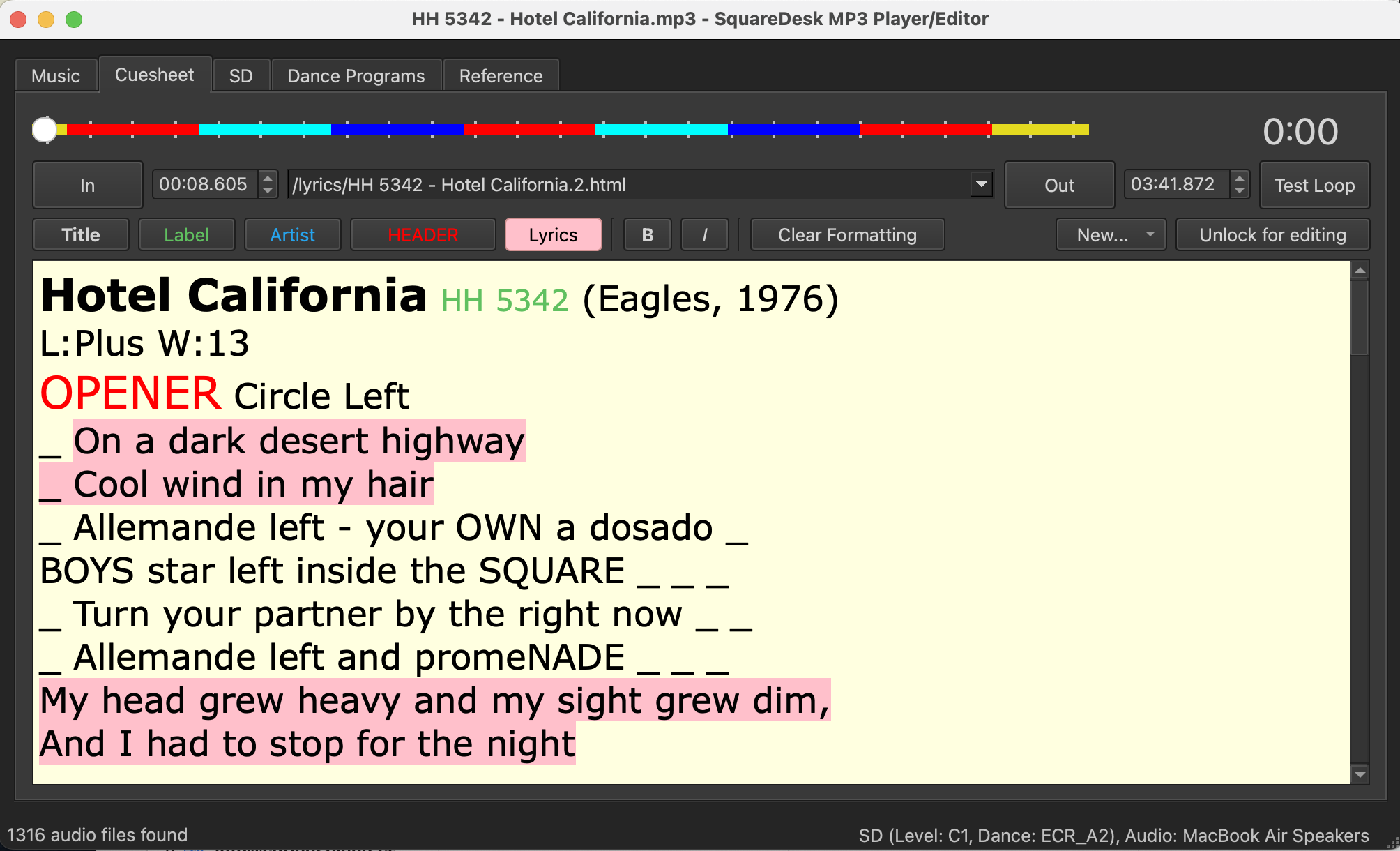1400x851 pixels.
Task: Click the '1316 audio files found' status text
Action: click(98, 835)
